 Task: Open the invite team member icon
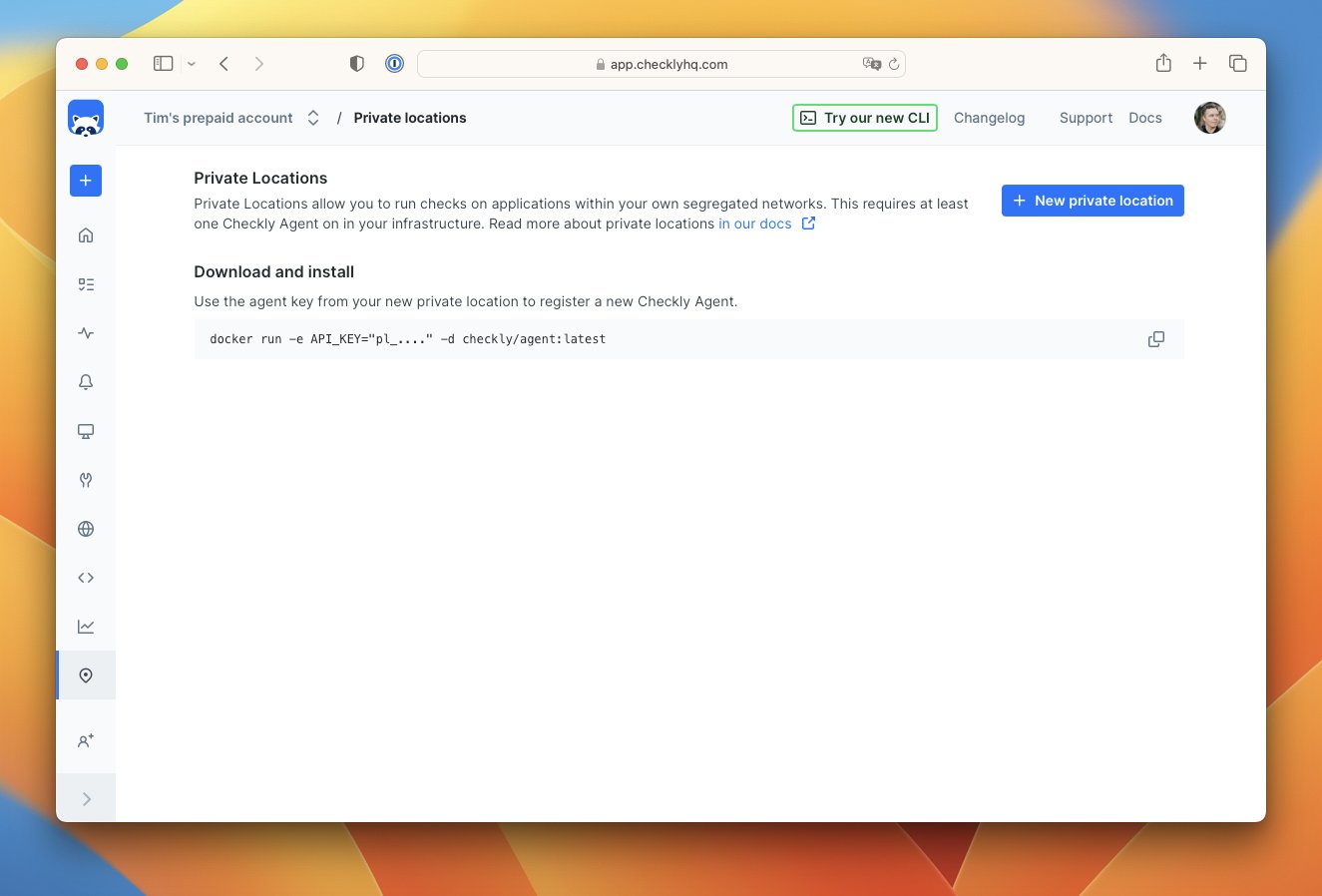(86, 740)
